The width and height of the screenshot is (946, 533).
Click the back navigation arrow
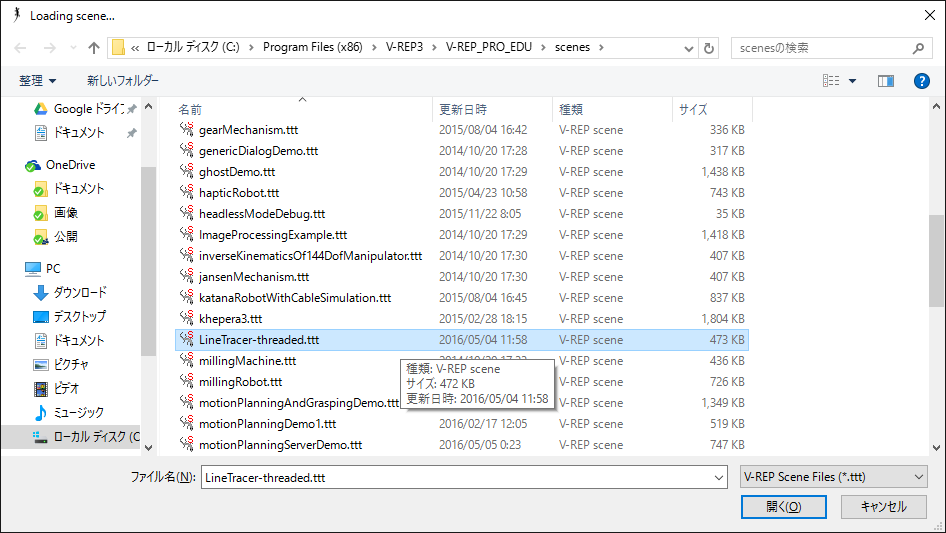click(x=20, y=48)
